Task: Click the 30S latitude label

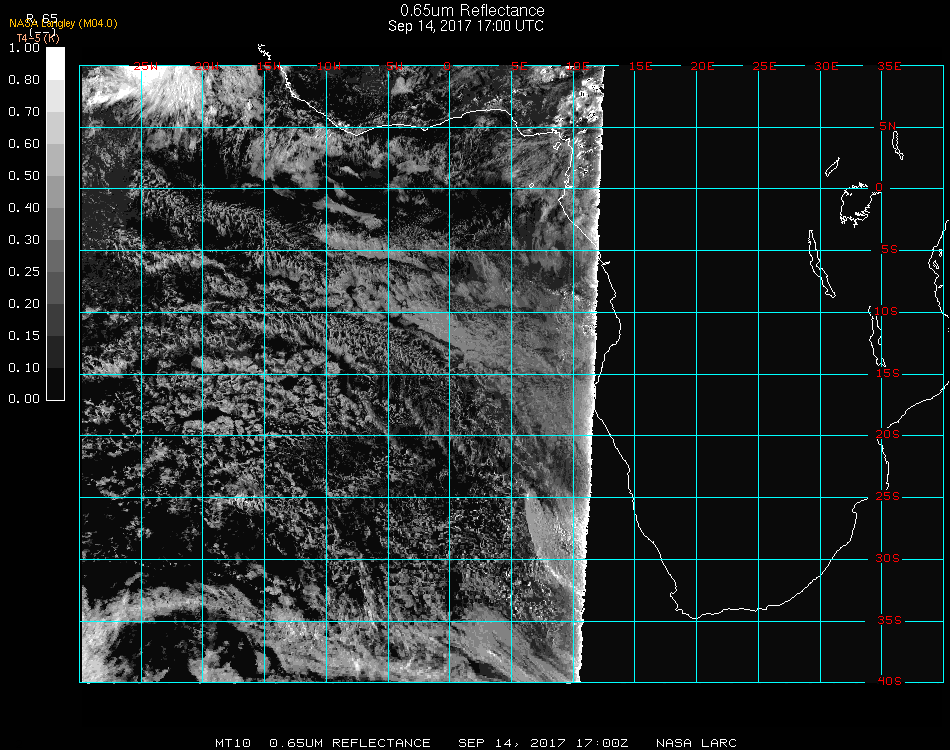Action: pos(888,559)
